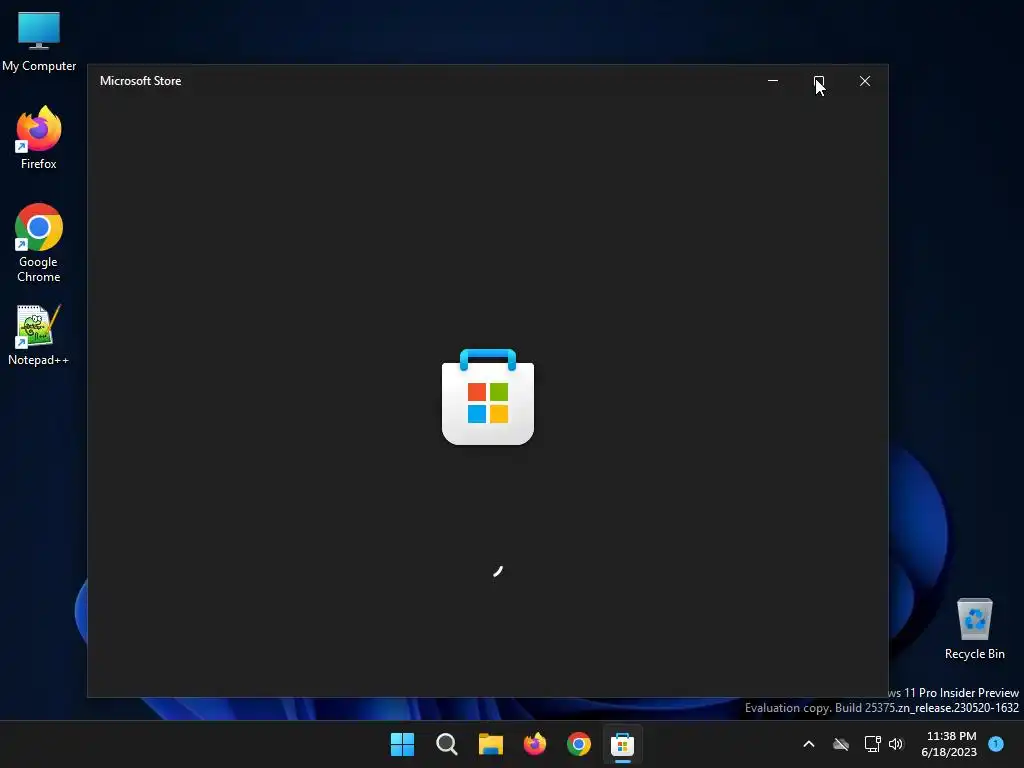Select the Firefox desktop shortcut
The height and width of the screenshot is (768, 1024).
[x=39, y=138]
